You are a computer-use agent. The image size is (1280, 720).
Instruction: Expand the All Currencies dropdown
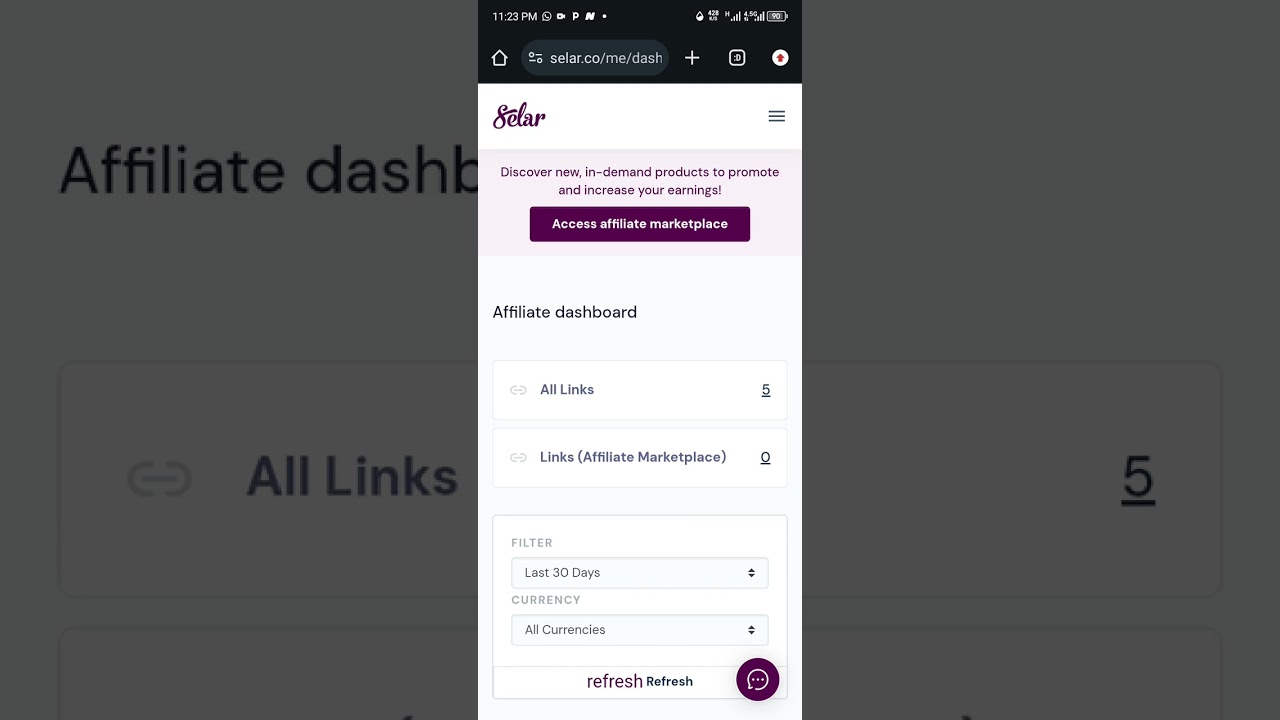(x=640, y=630)
